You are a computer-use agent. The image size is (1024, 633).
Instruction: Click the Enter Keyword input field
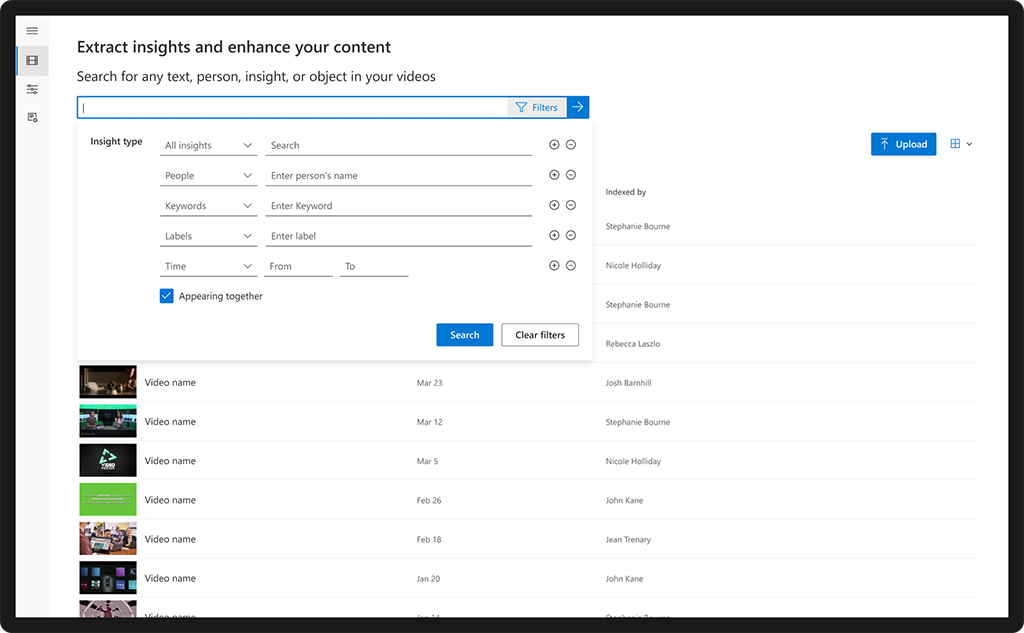[x=398, y=205]
